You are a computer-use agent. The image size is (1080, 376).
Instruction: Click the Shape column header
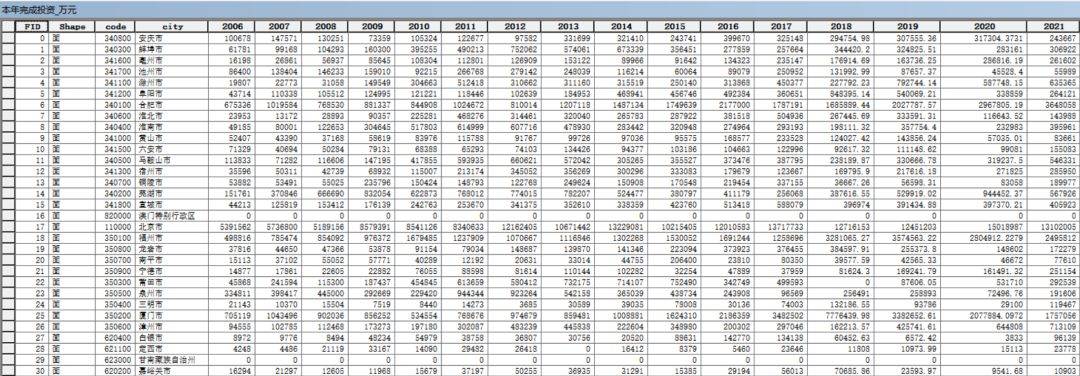coord(72,26)
